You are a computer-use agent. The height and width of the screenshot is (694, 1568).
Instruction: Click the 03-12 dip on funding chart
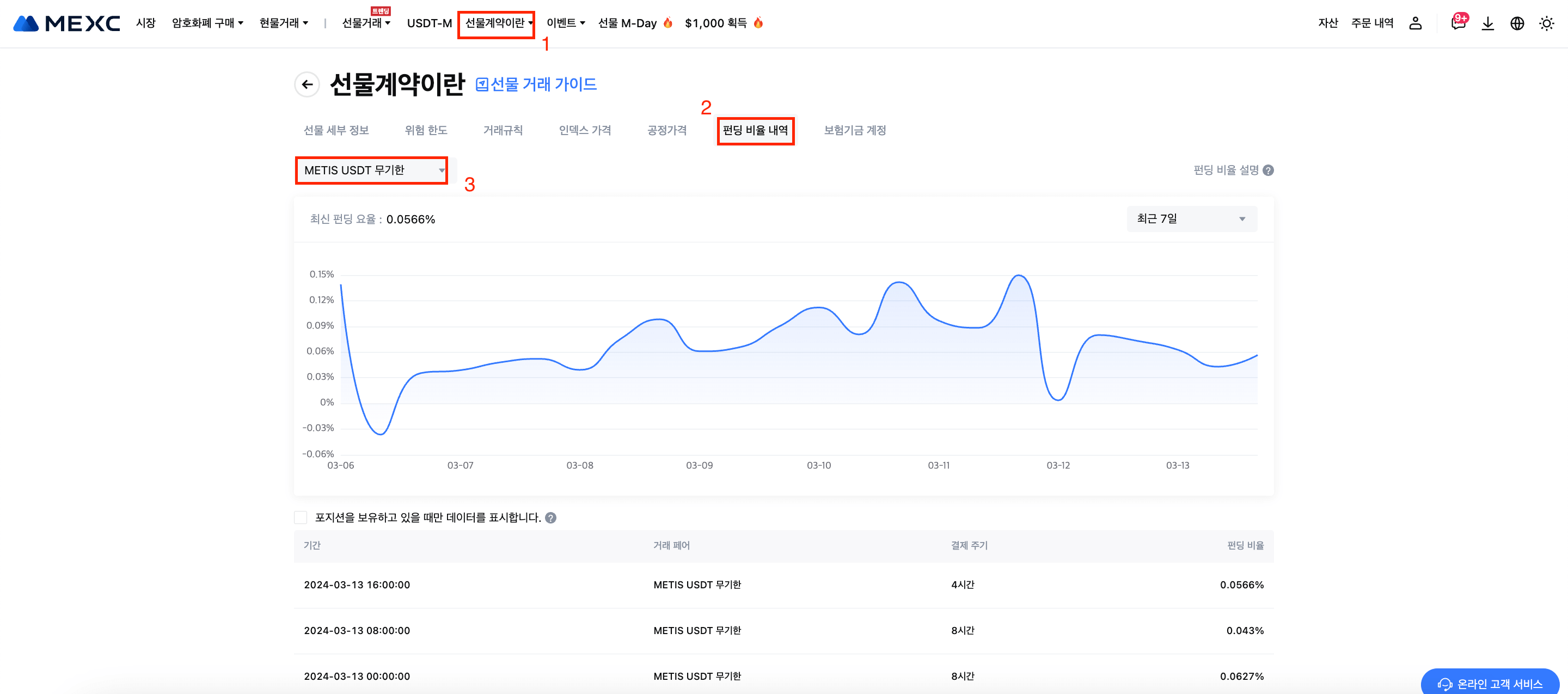(x=1058, y=399)
